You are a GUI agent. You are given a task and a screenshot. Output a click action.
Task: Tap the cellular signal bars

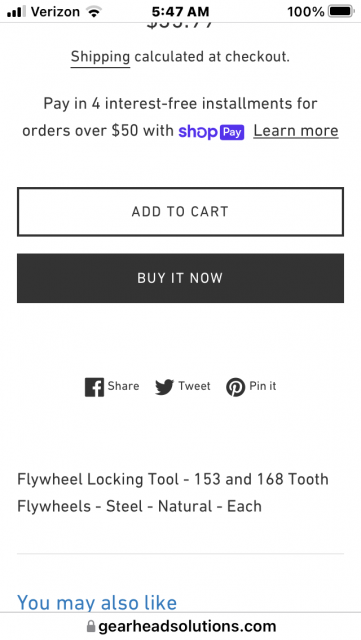pyautogui.click(x=14, y=12)
